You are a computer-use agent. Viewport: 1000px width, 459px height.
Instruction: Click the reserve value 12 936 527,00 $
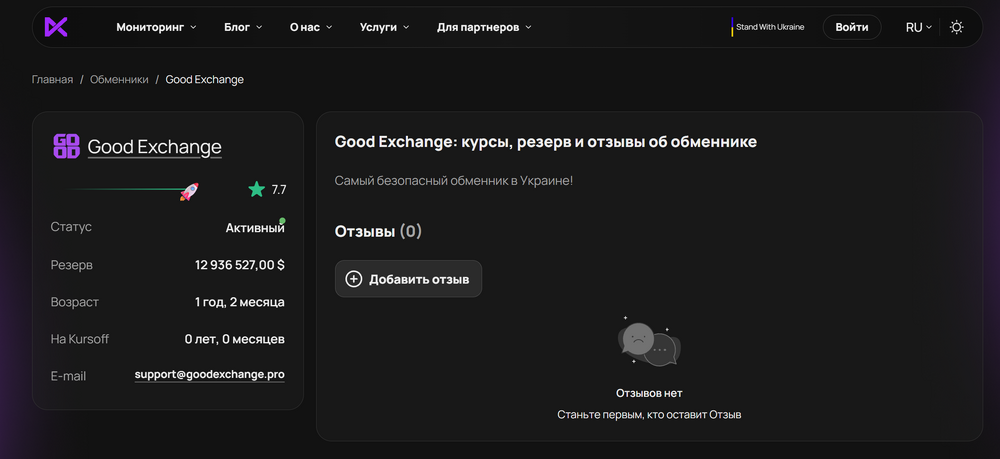tap(240, 265)
